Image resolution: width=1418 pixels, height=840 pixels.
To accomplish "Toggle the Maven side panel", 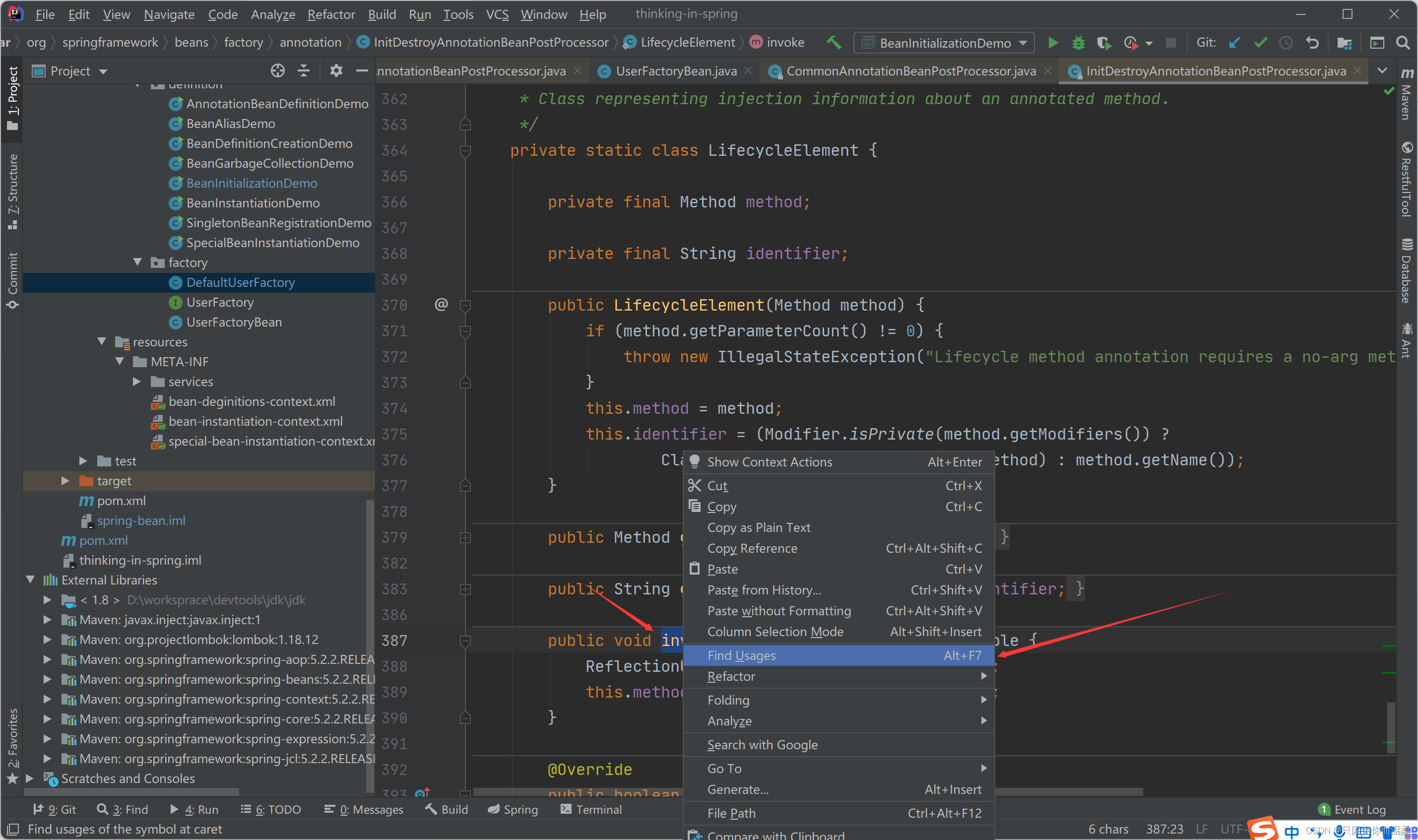I will (x=1406, y=96).
